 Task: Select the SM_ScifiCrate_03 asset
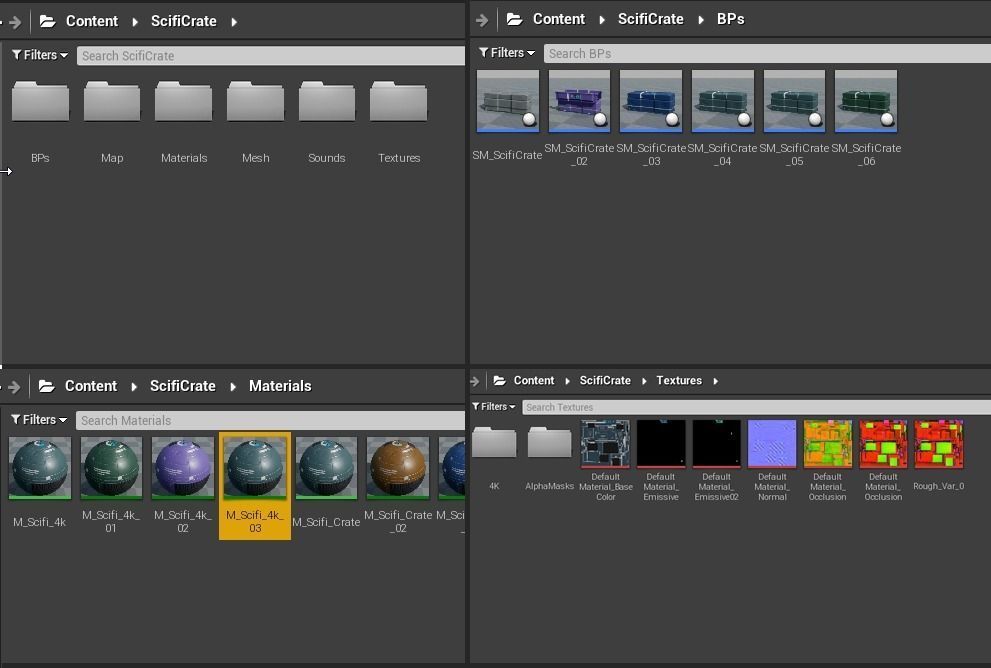pos(651,101)
